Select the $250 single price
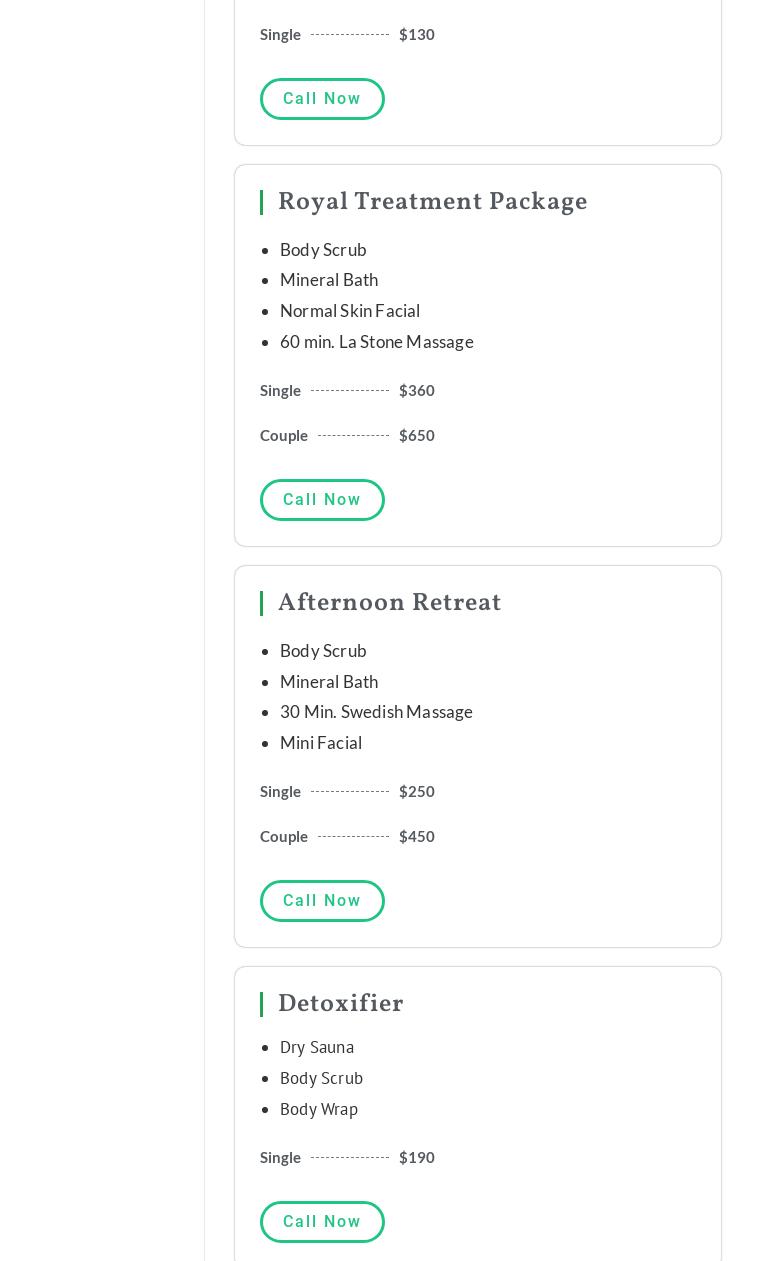This screenshot has height=1261, width=770. click(416, 792)
